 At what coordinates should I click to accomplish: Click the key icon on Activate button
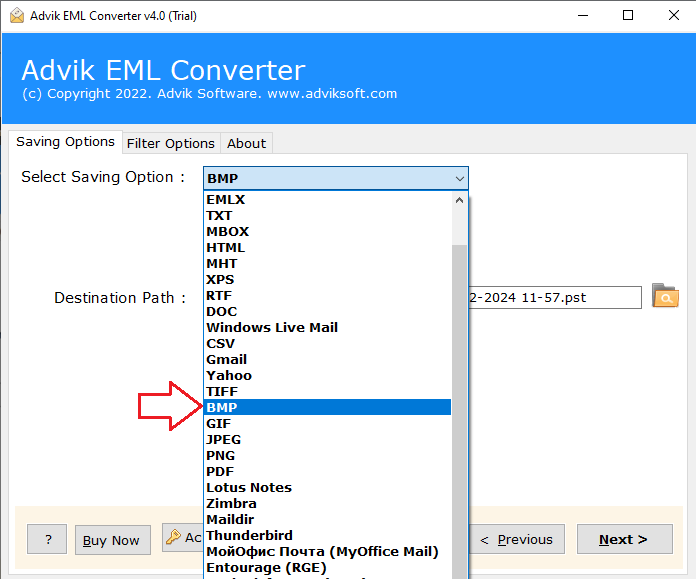click(173, 537)
